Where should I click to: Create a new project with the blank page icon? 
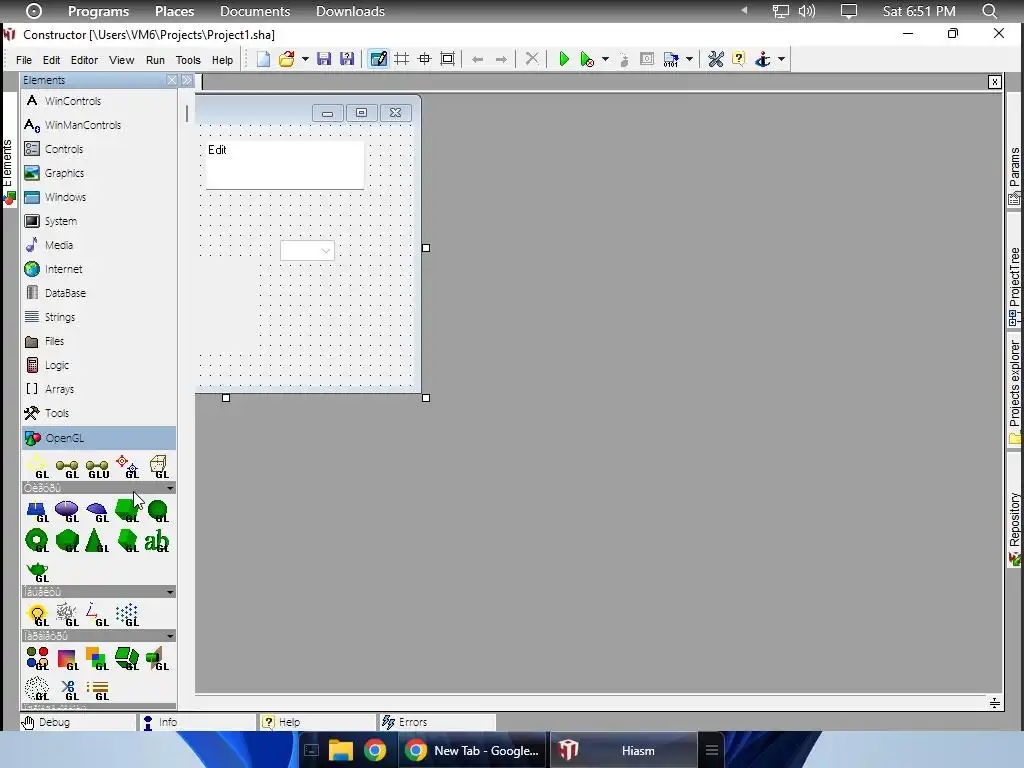coord(263,59)
